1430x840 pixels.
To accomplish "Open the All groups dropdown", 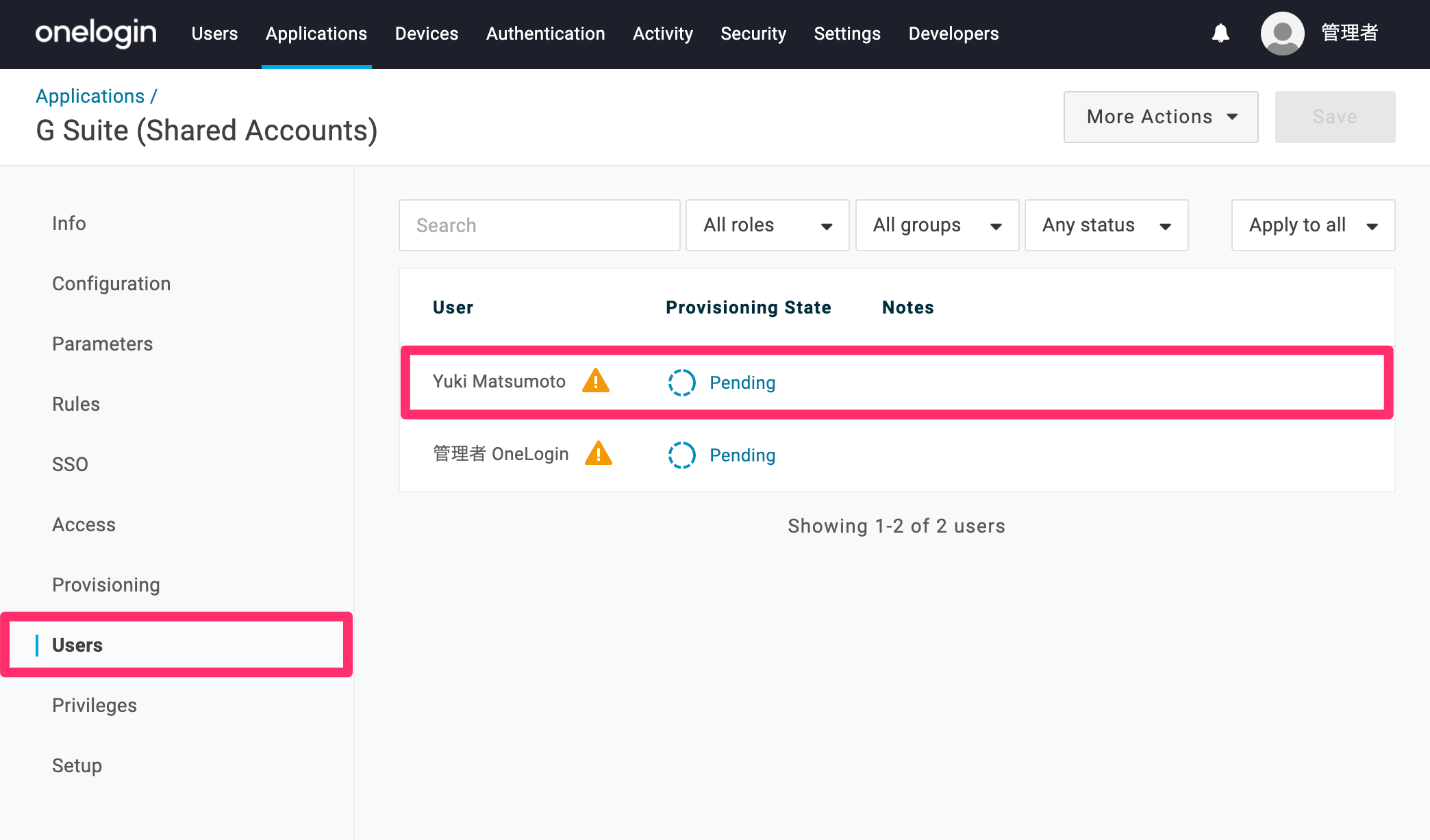I will [x=937, y=225].
